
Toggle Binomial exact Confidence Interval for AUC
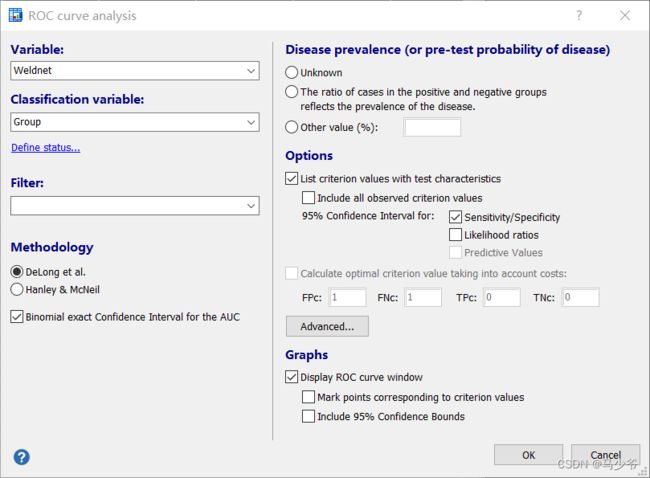point(17,317)
